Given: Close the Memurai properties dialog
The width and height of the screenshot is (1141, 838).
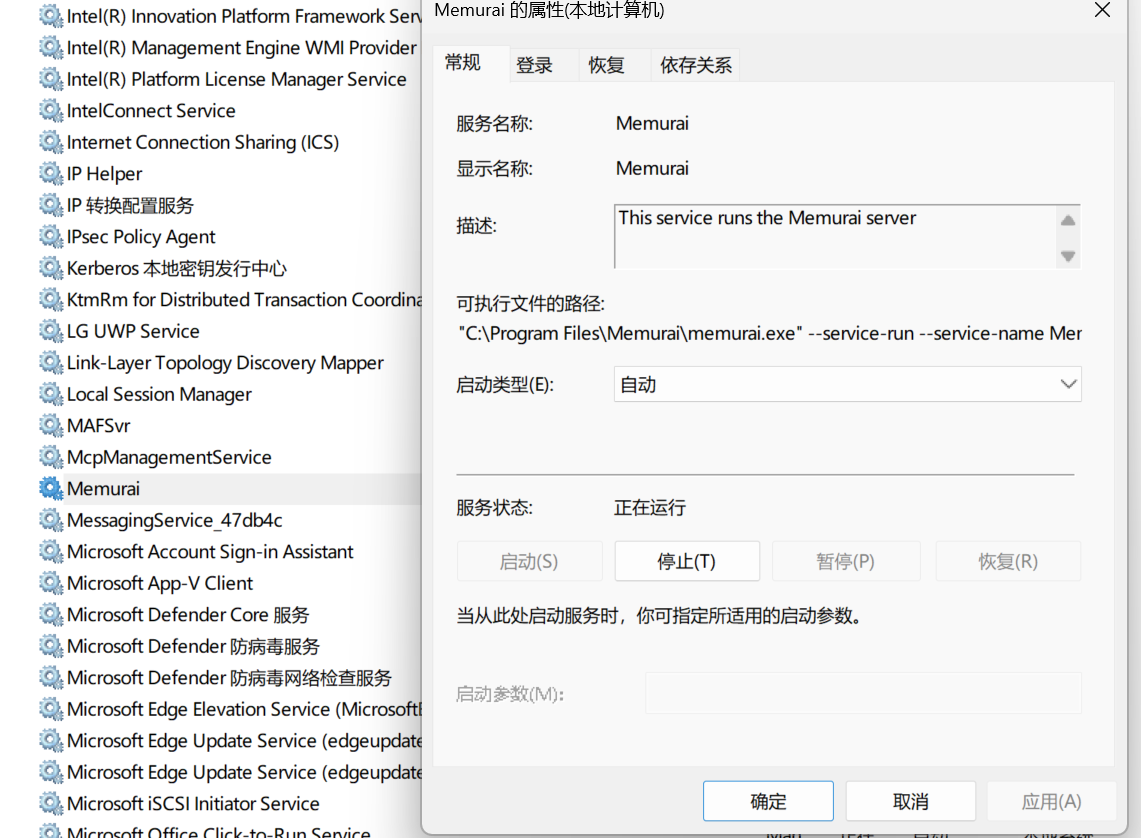Looking at the screenshot, I should coord(1102,10).
